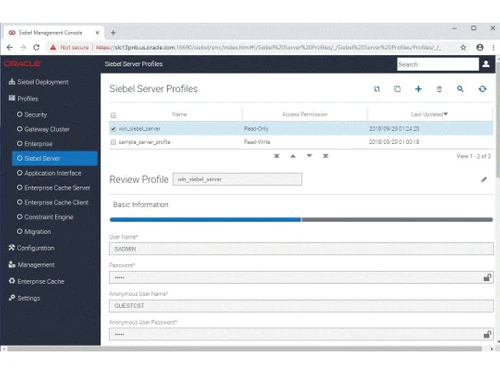Click Read-Write cell of sample_server_profile
Viewport: 500px width, 375px height.
pos(257,142)
